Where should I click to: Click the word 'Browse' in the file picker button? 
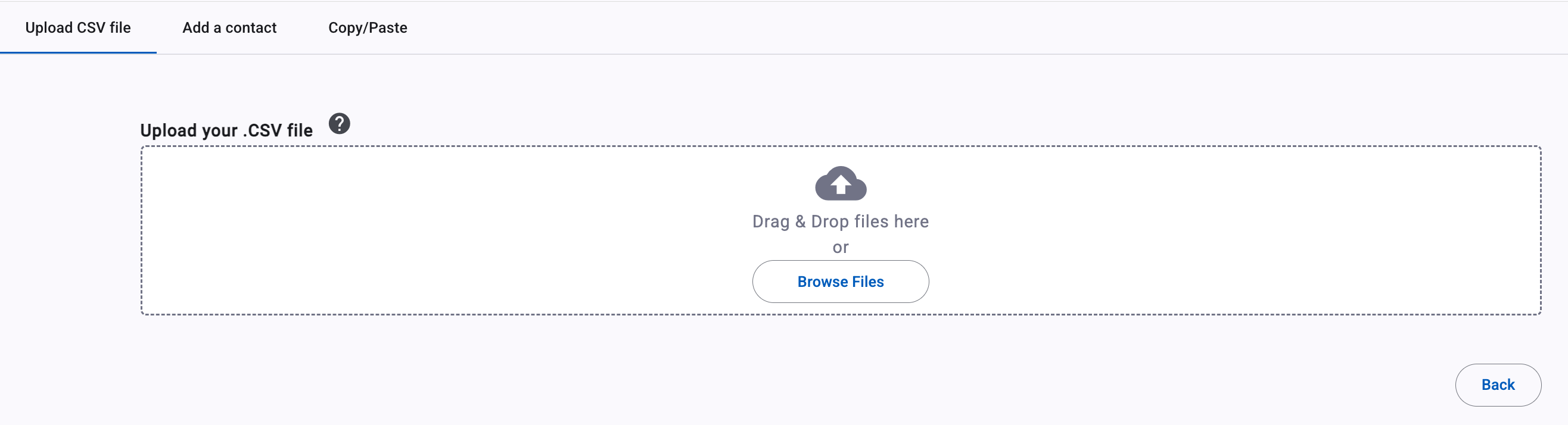point(822,282)
